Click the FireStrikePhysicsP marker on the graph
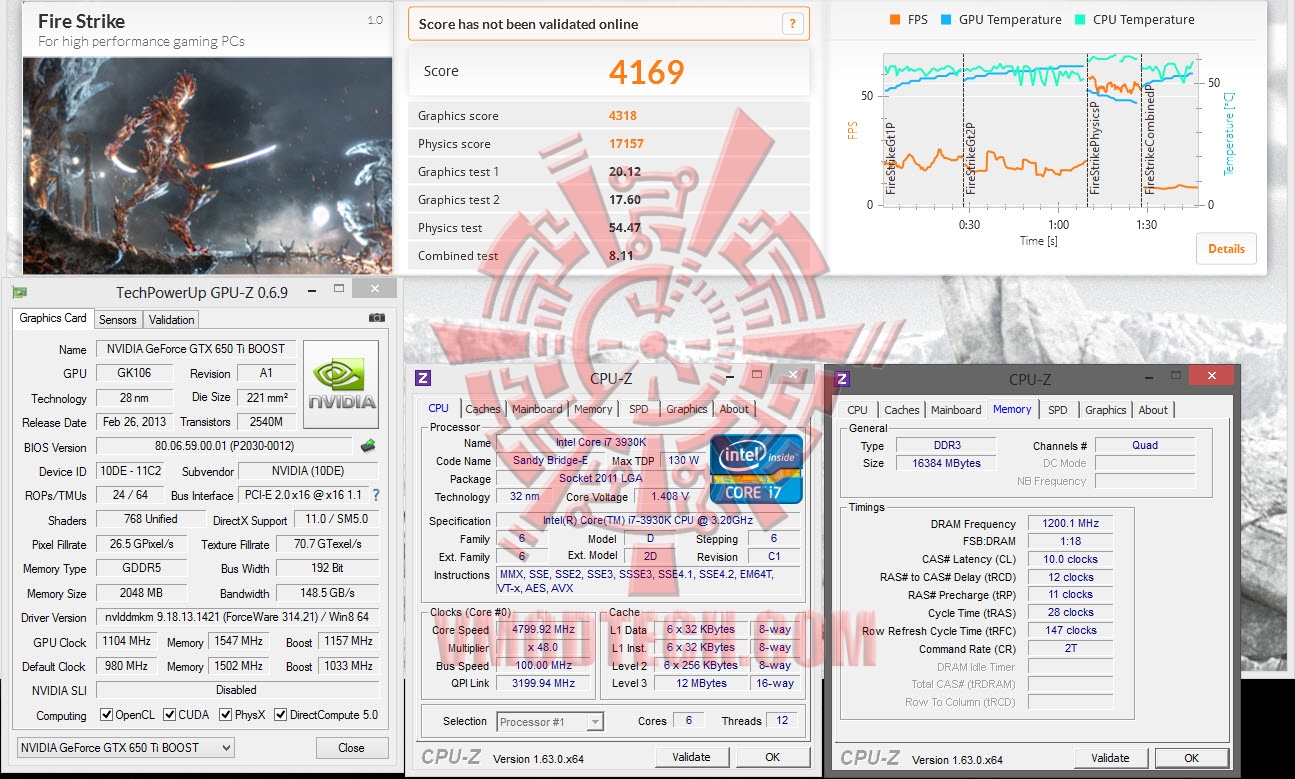 tap(1095, 147)
